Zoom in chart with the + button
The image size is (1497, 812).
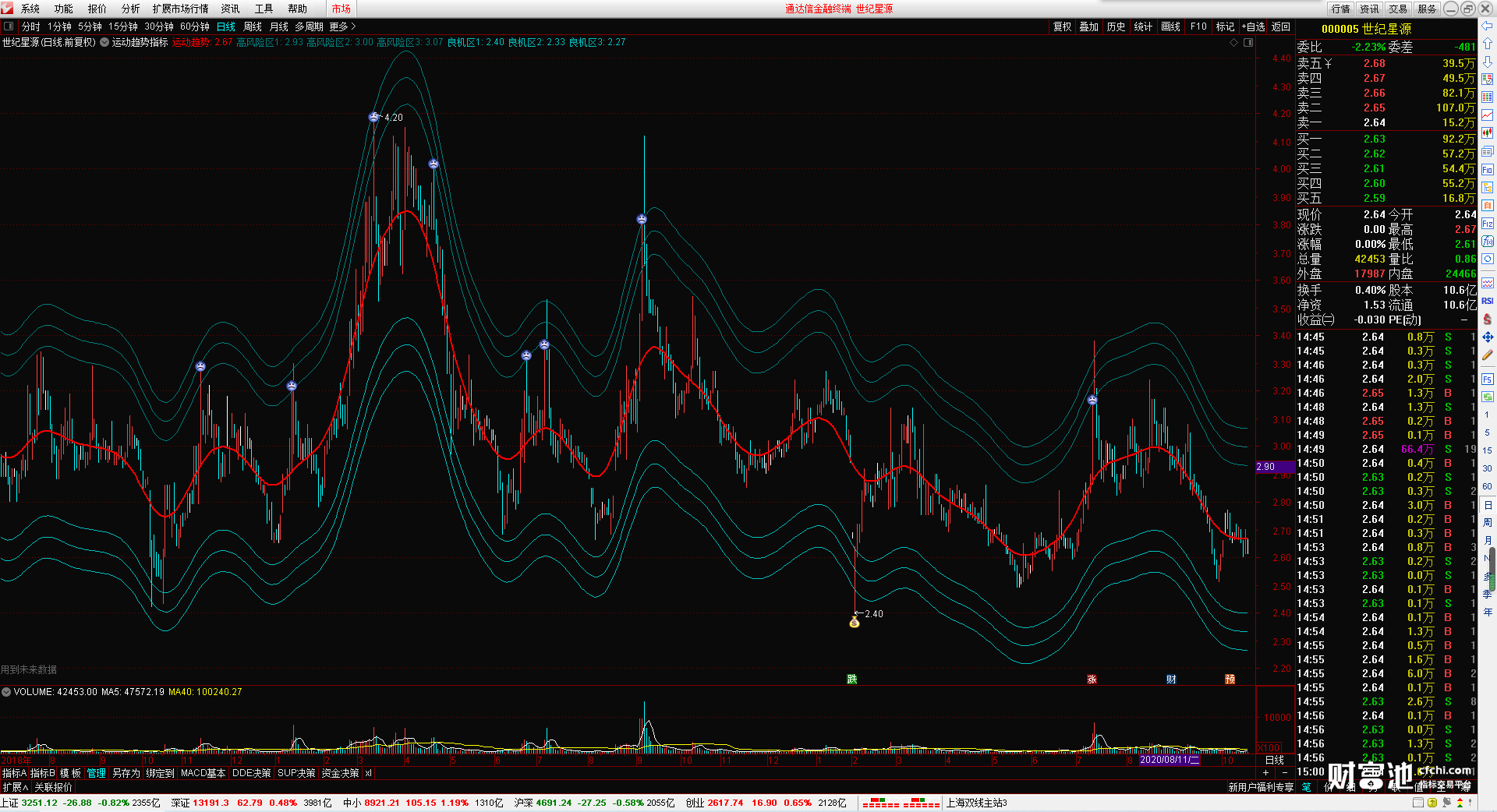pyautogui.click(x=1265, y=772)
